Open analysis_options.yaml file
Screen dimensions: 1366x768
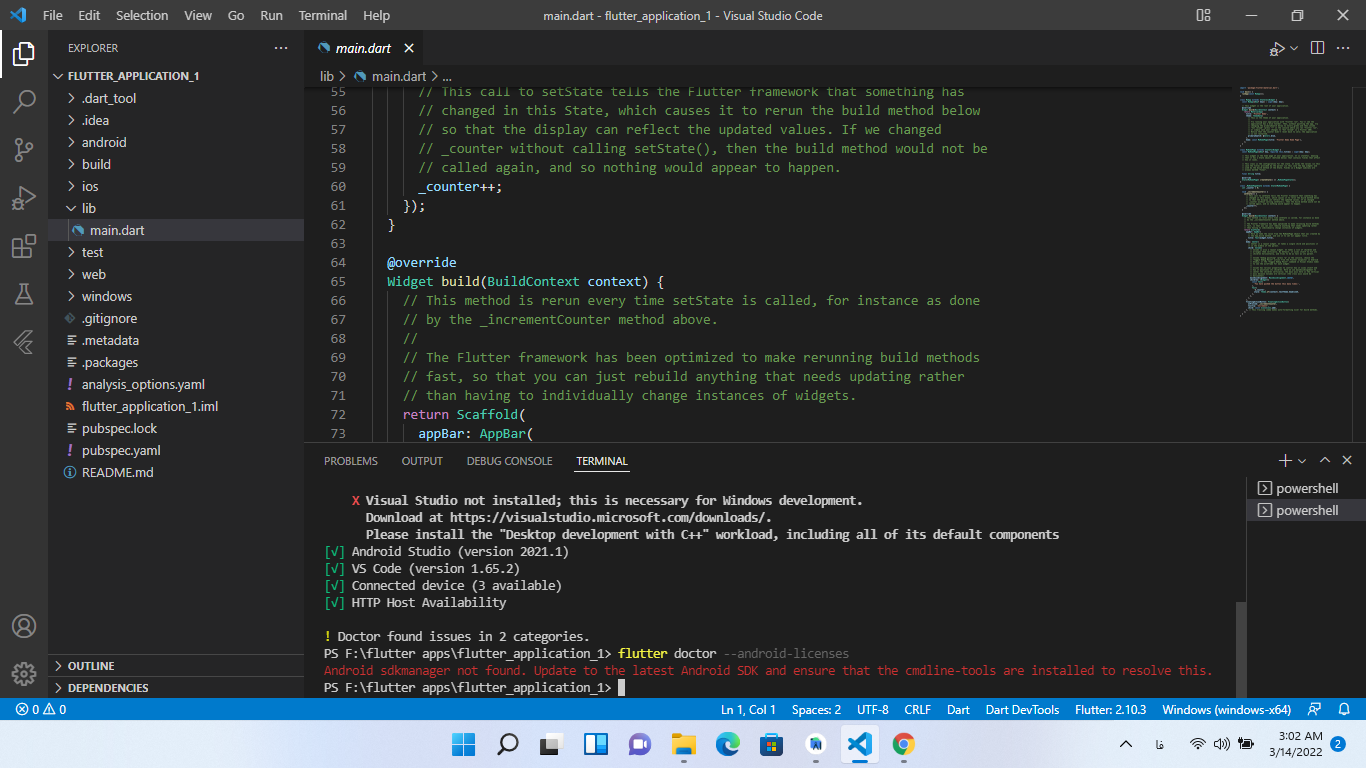(x=176, y=384)
